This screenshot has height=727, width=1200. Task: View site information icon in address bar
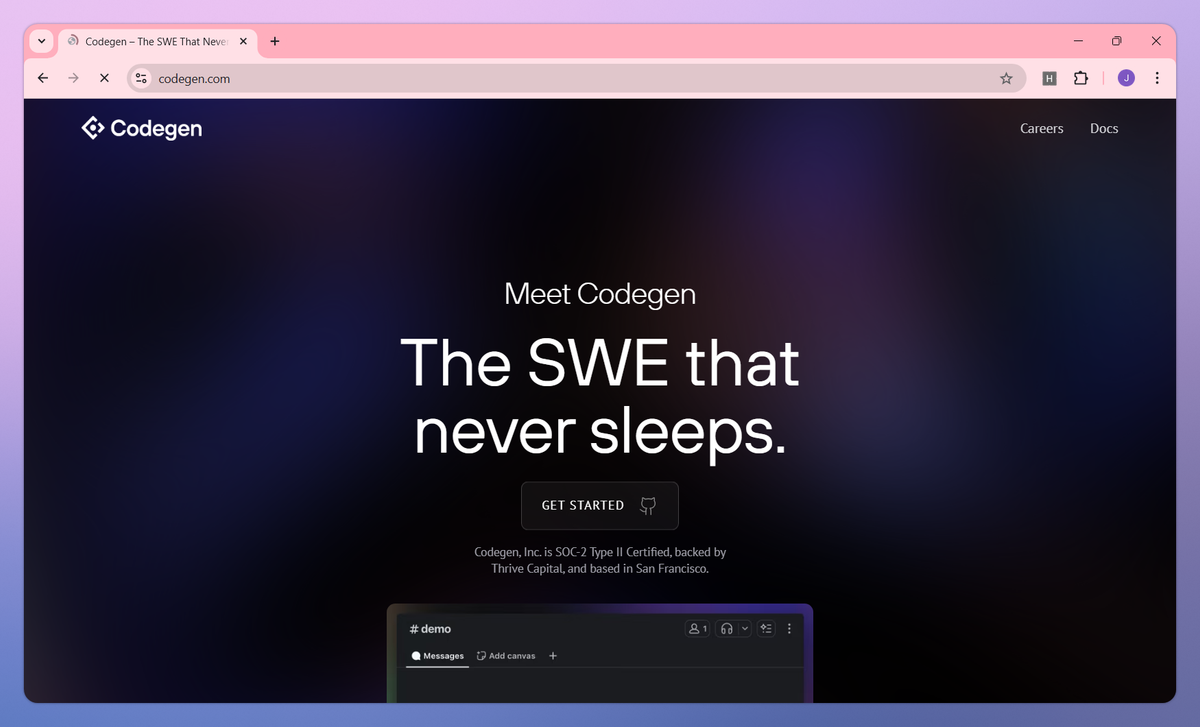[x=141, y=78]
